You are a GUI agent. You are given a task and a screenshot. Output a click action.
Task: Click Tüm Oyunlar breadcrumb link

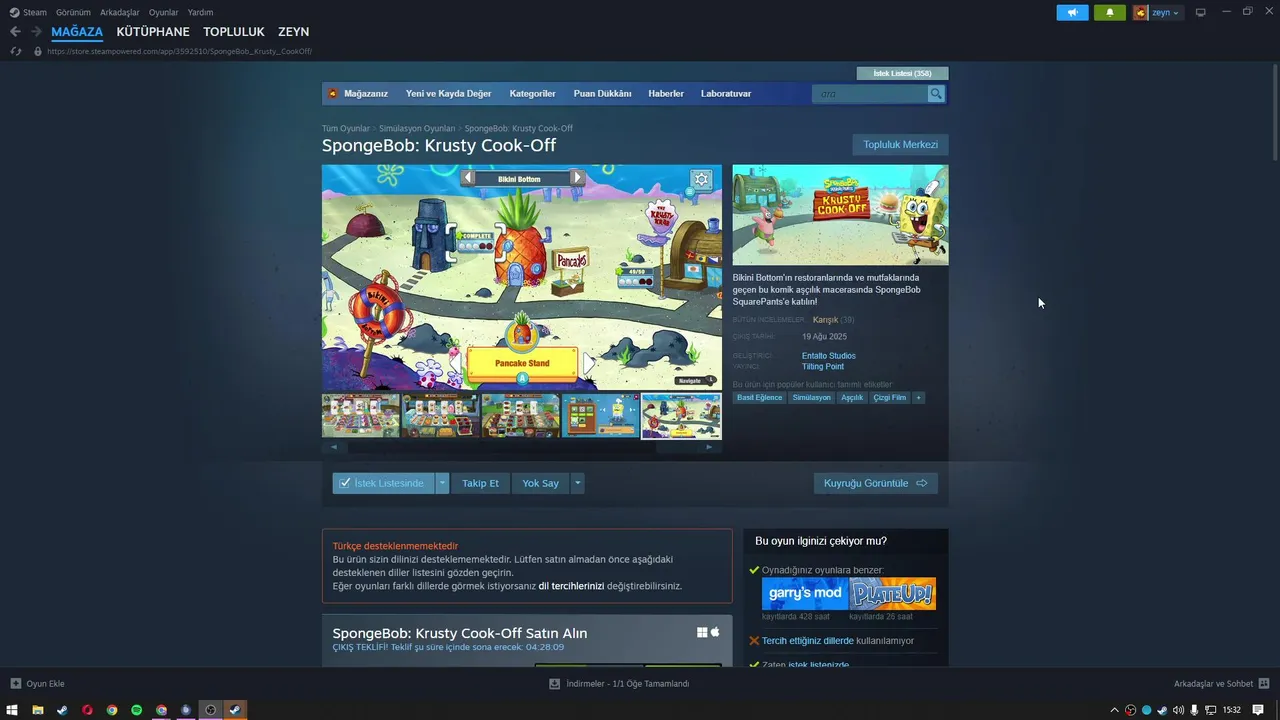point(345,129)
